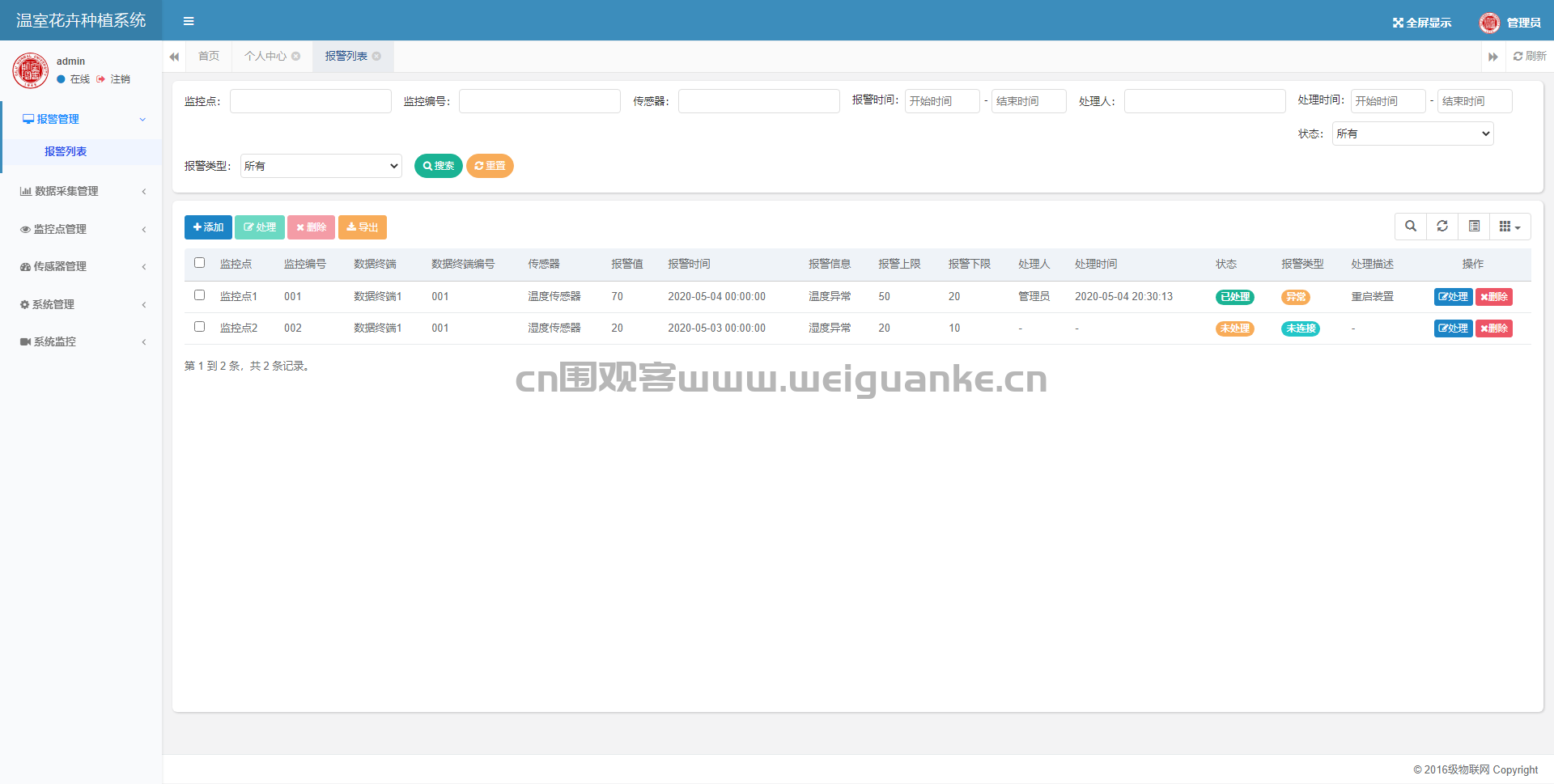Check the select-all header checkbox
1554x784 pixels.
(200, 263)
